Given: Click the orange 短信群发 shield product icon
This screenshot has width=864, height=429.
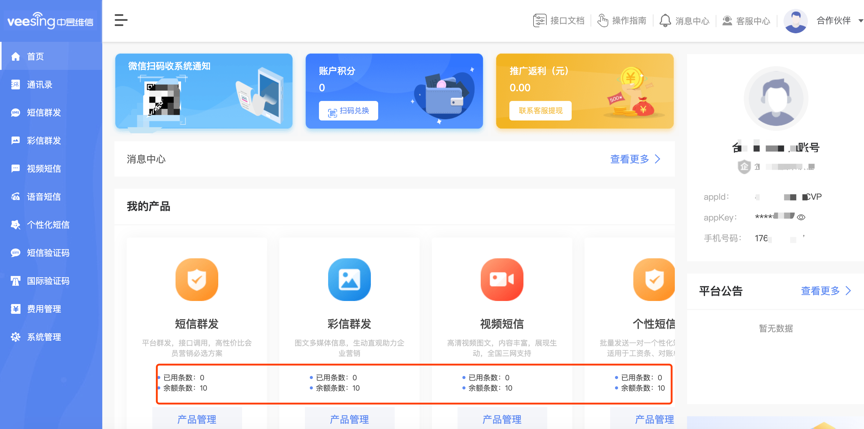Looking at the screenshot, I should 197,280.
